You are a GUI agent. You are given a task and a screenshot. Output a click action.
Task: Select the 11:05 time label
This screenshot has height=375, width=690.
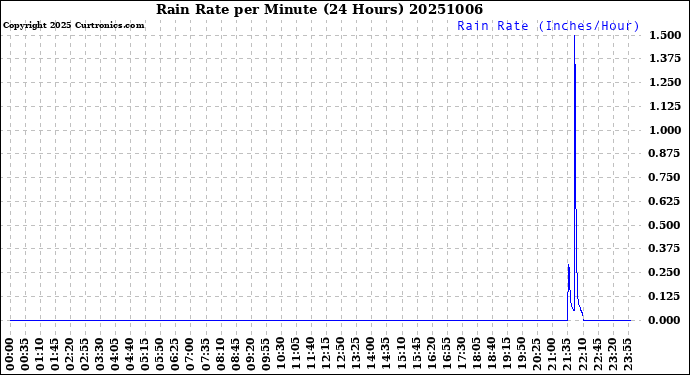pyautogui.click(x=296, y=355)
